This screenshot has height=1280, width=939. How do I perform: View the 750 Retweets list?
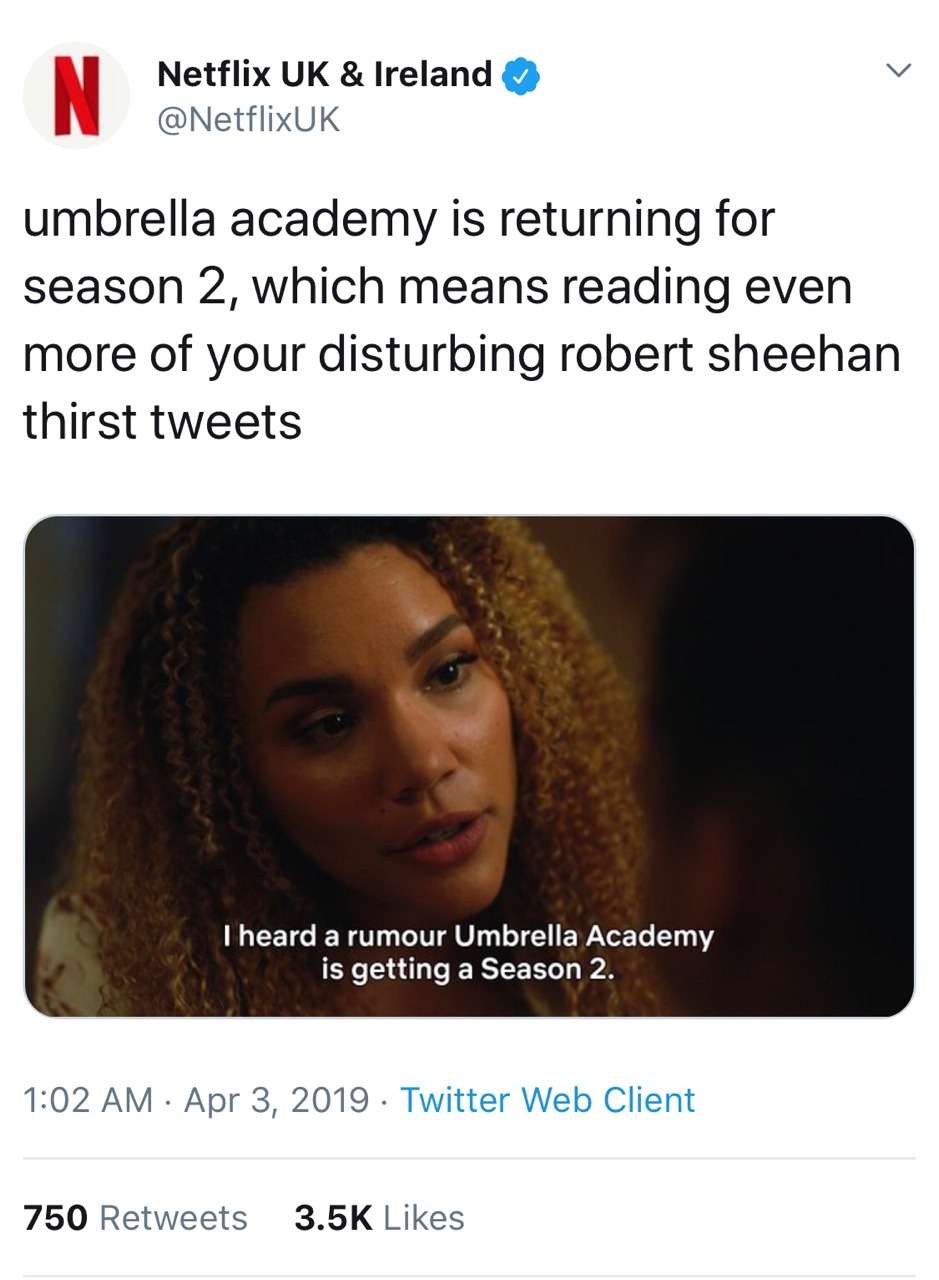(x=135, y=1217)
